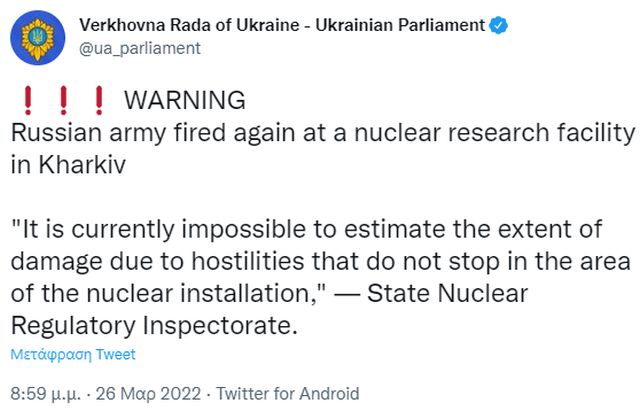Click the WARNING heading text
Viewport: 640px width, 411px height.
click(184, 101)
